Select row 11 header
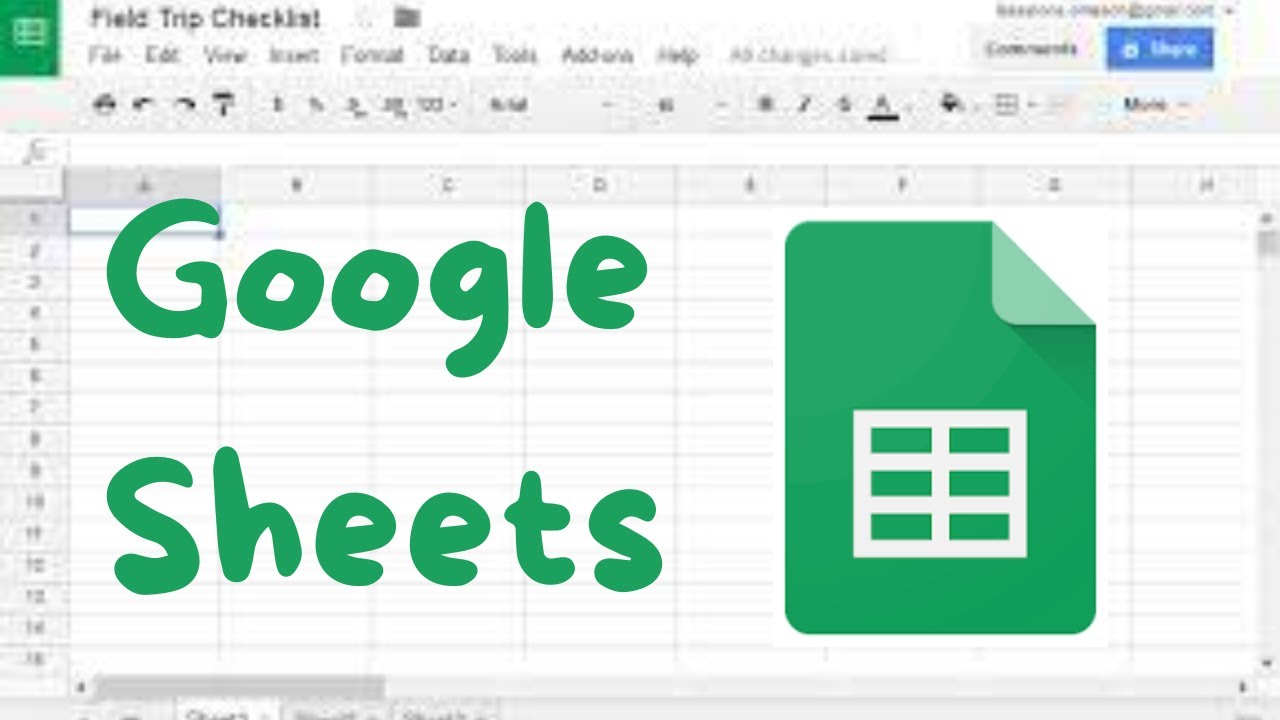Screen dimensions: 1280x720 click(34, 533)
